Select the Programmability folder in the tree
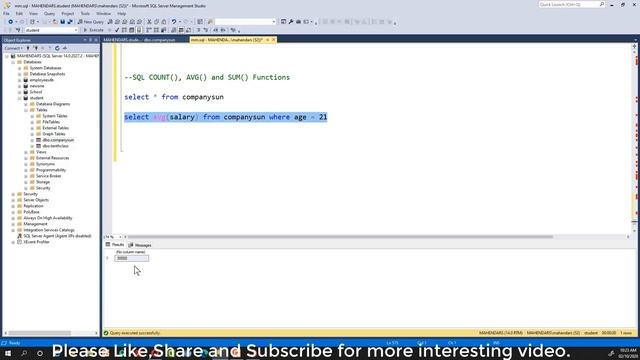The width and height of the screenshot is (640, 360). [x=51, y=170]
